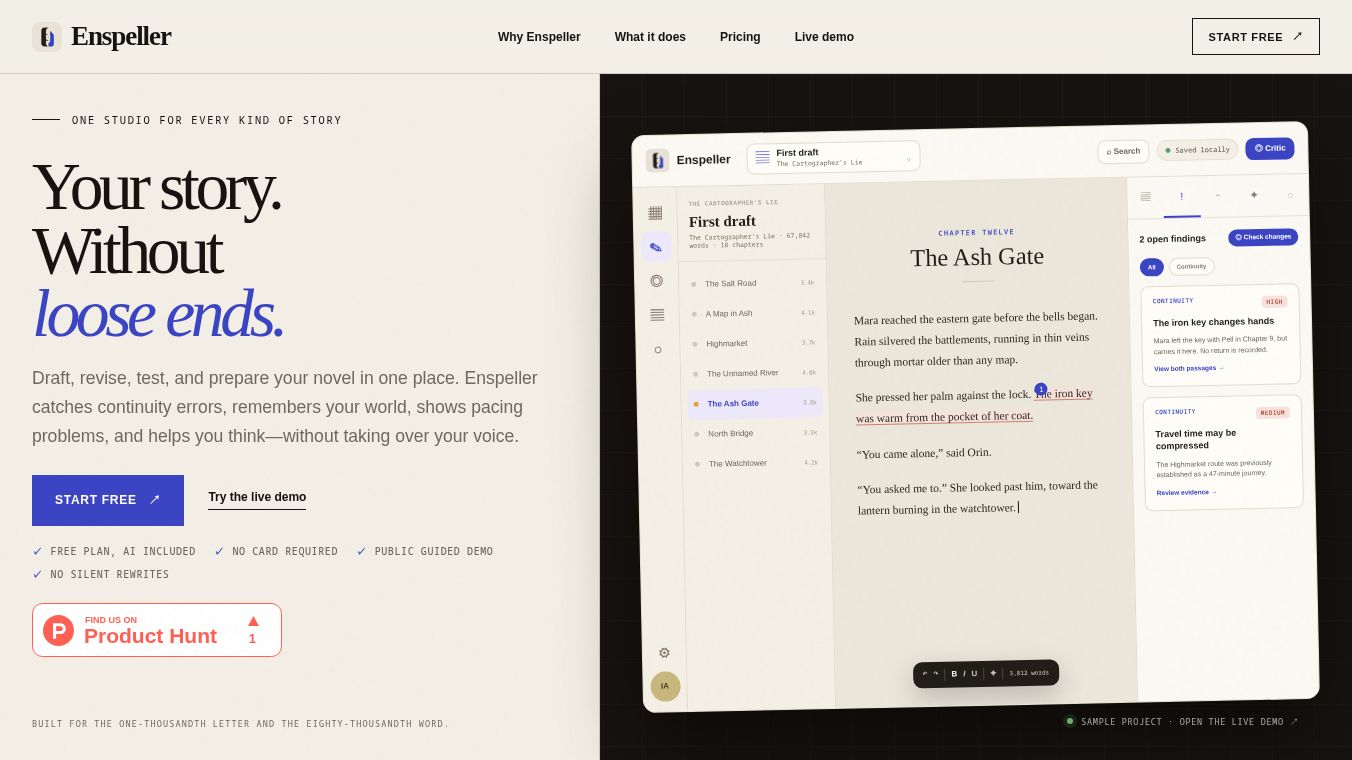The width and height of the screenshot is (1352, 760).
Task: Click the undo arrow in floating editor toolbar
Action: click(x=925, y=674)
